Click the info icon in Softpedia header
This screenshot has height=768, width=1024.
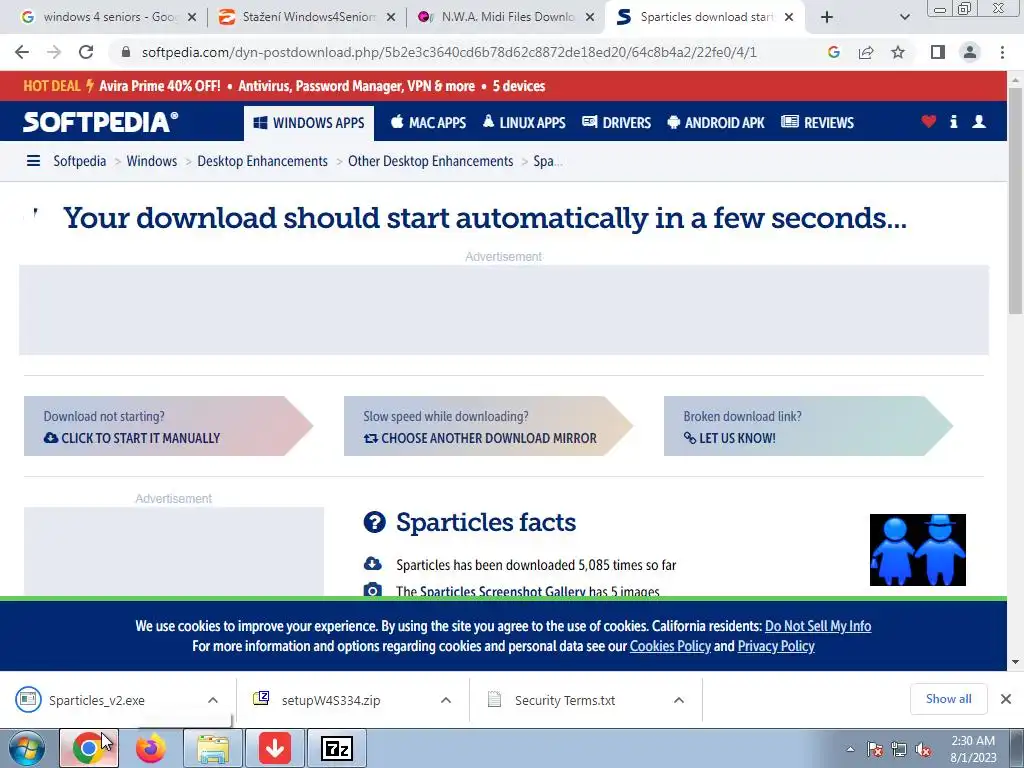[953, 121]
